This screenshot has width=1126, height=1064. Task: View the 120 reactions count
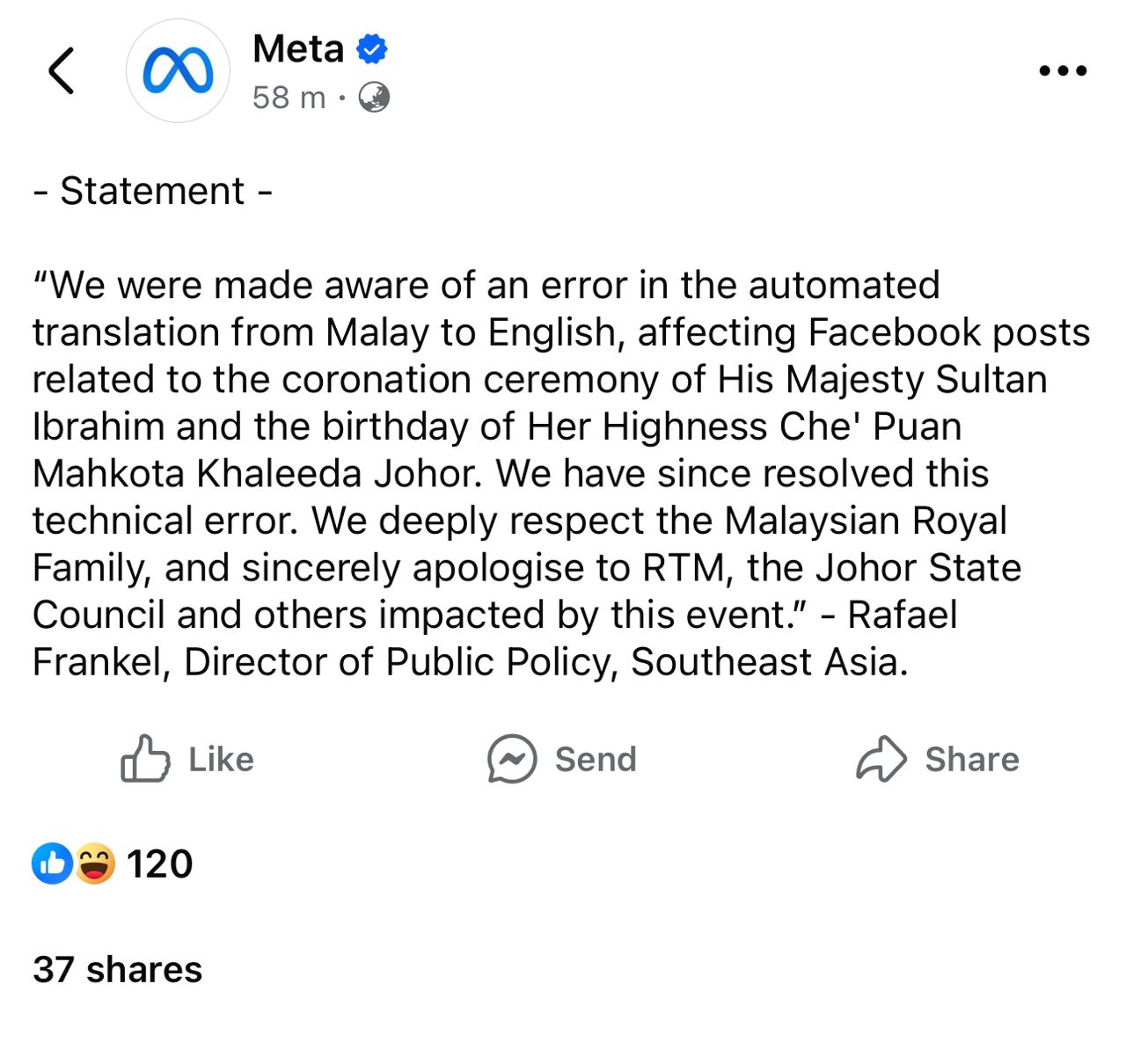click(159, 864)
